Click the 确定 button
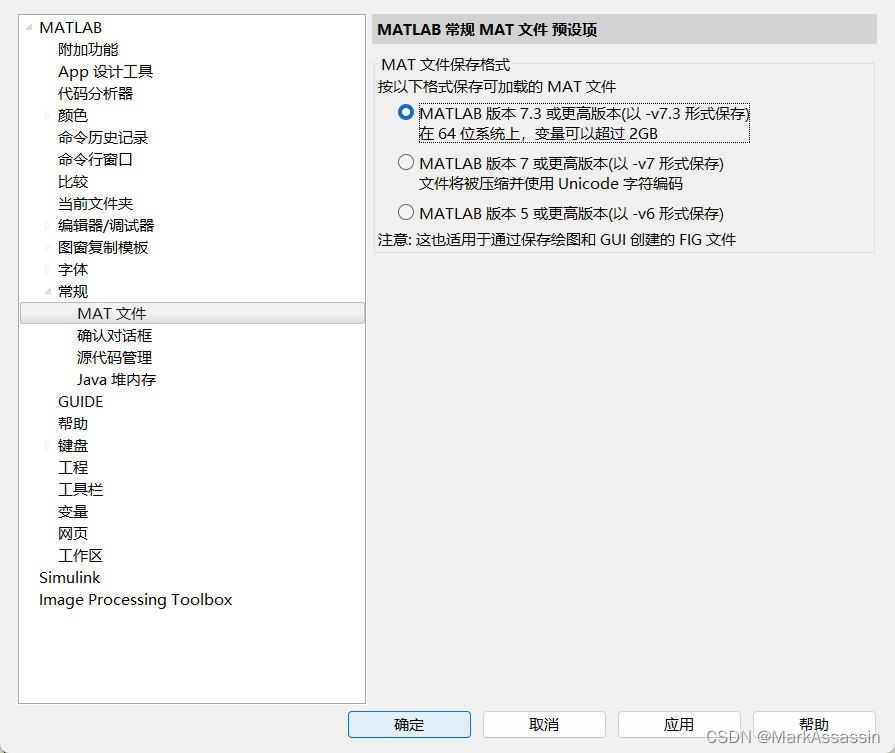The height and width of the screenshot is (753, 895). pos(409,724)
